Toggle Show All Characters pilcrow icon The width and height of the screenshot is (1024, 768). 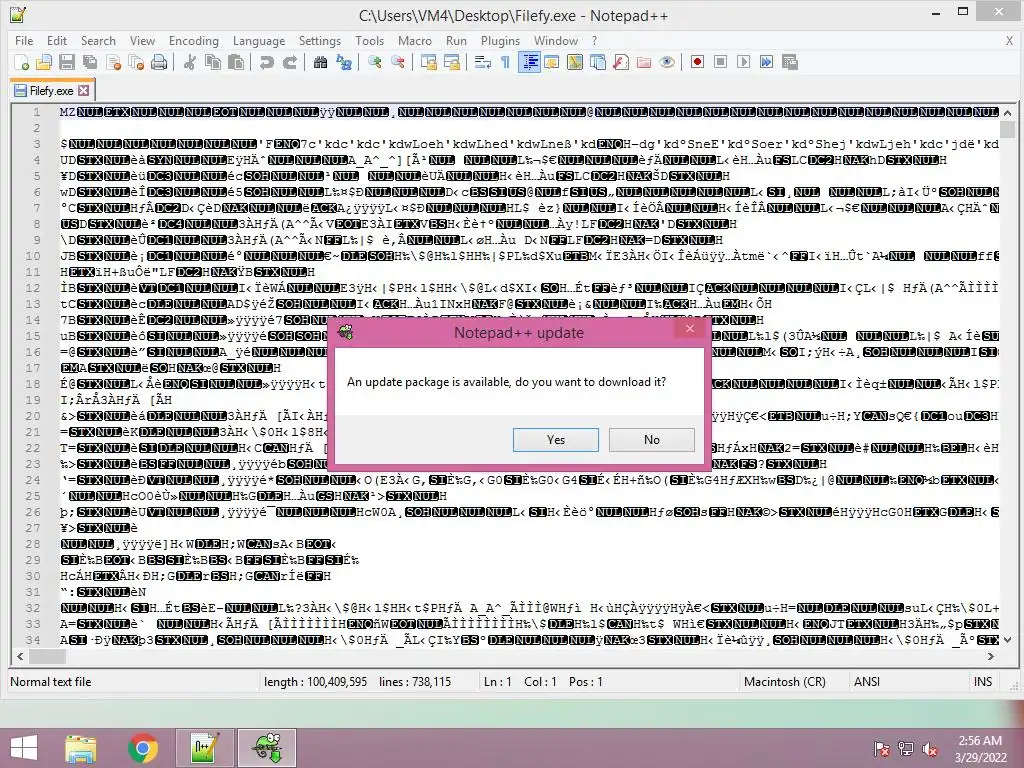coord(505,62)
